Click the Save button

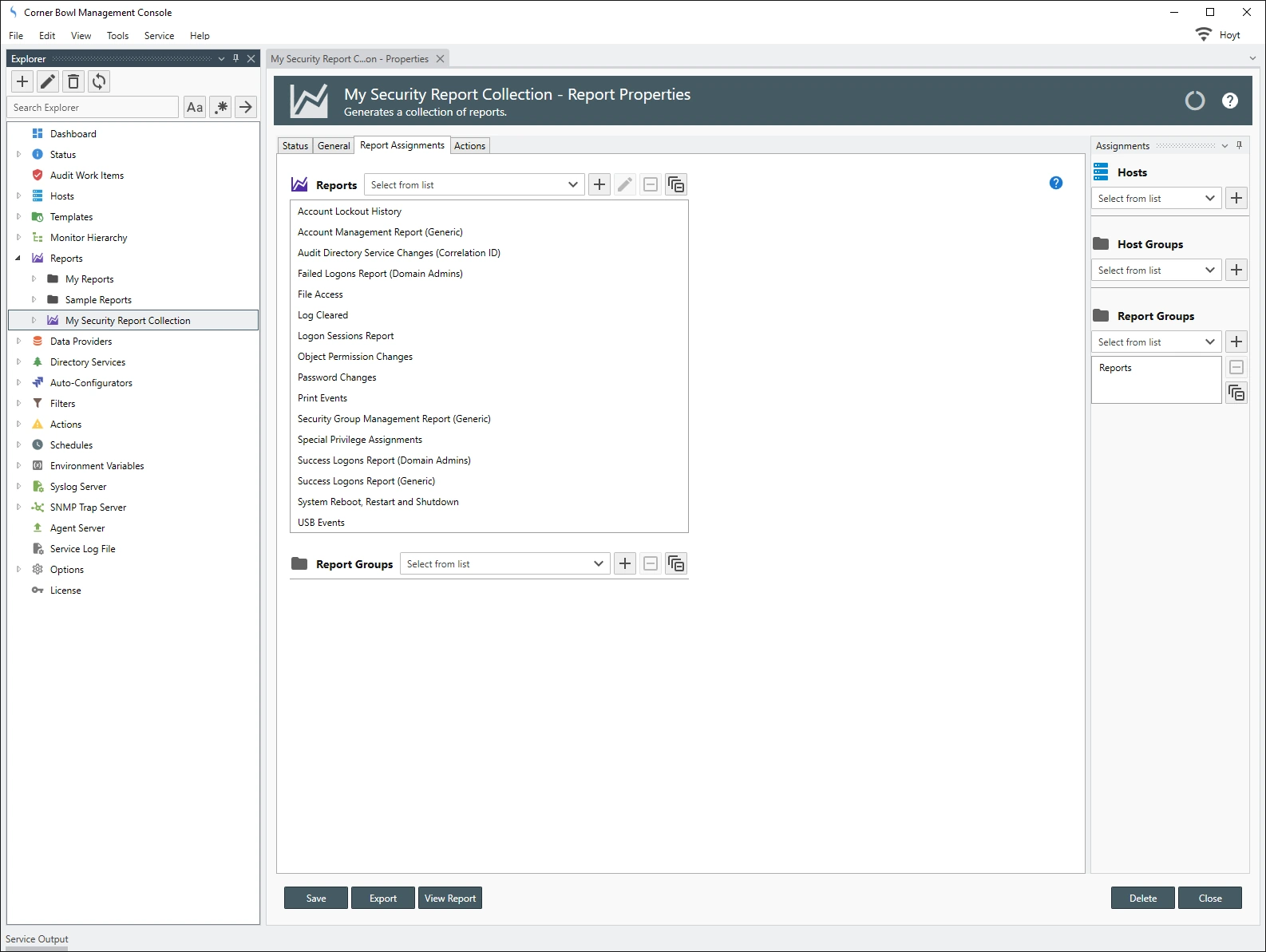point(316,899)
